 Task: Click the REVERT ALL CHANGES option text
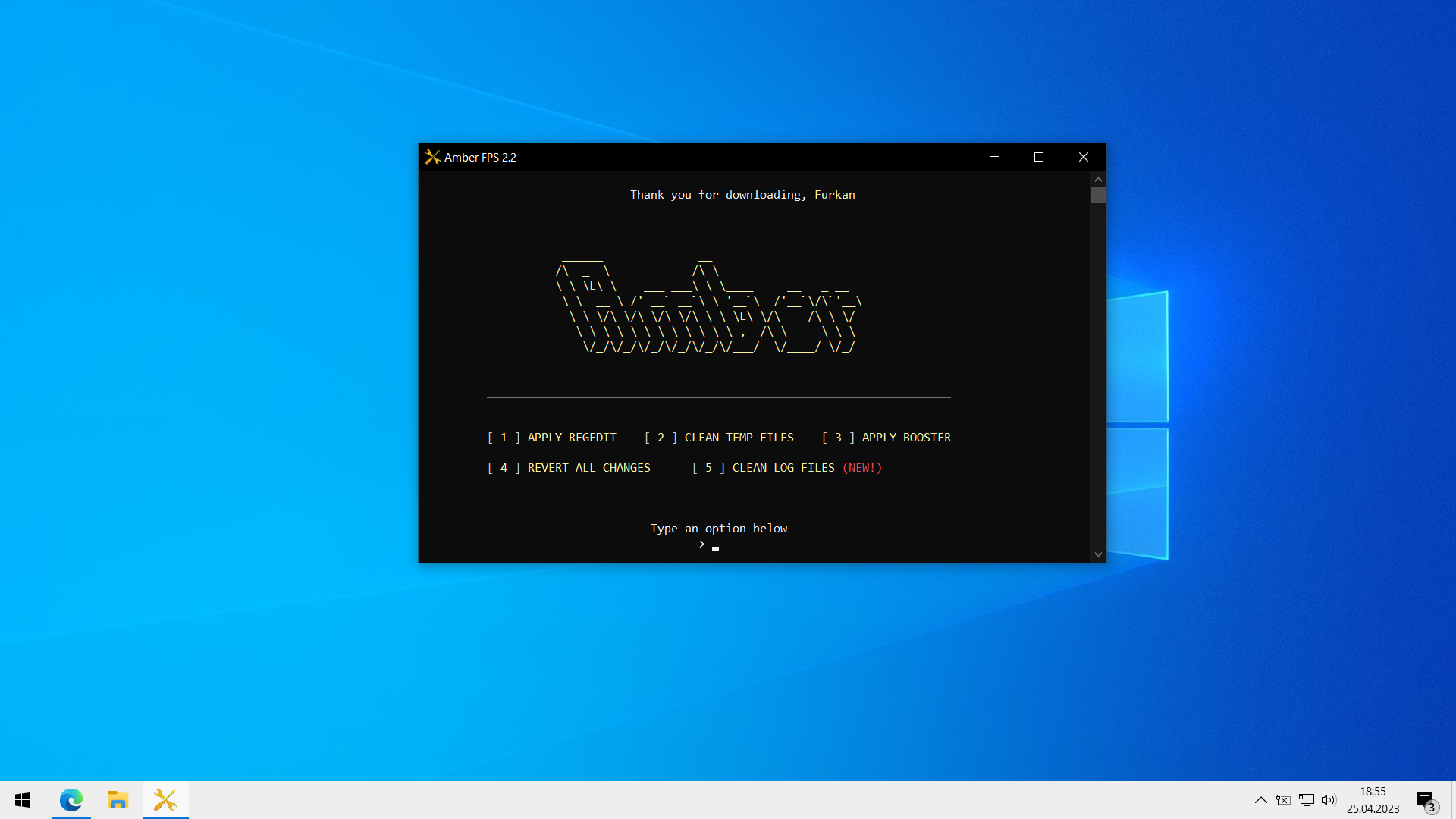click(588, 468)
